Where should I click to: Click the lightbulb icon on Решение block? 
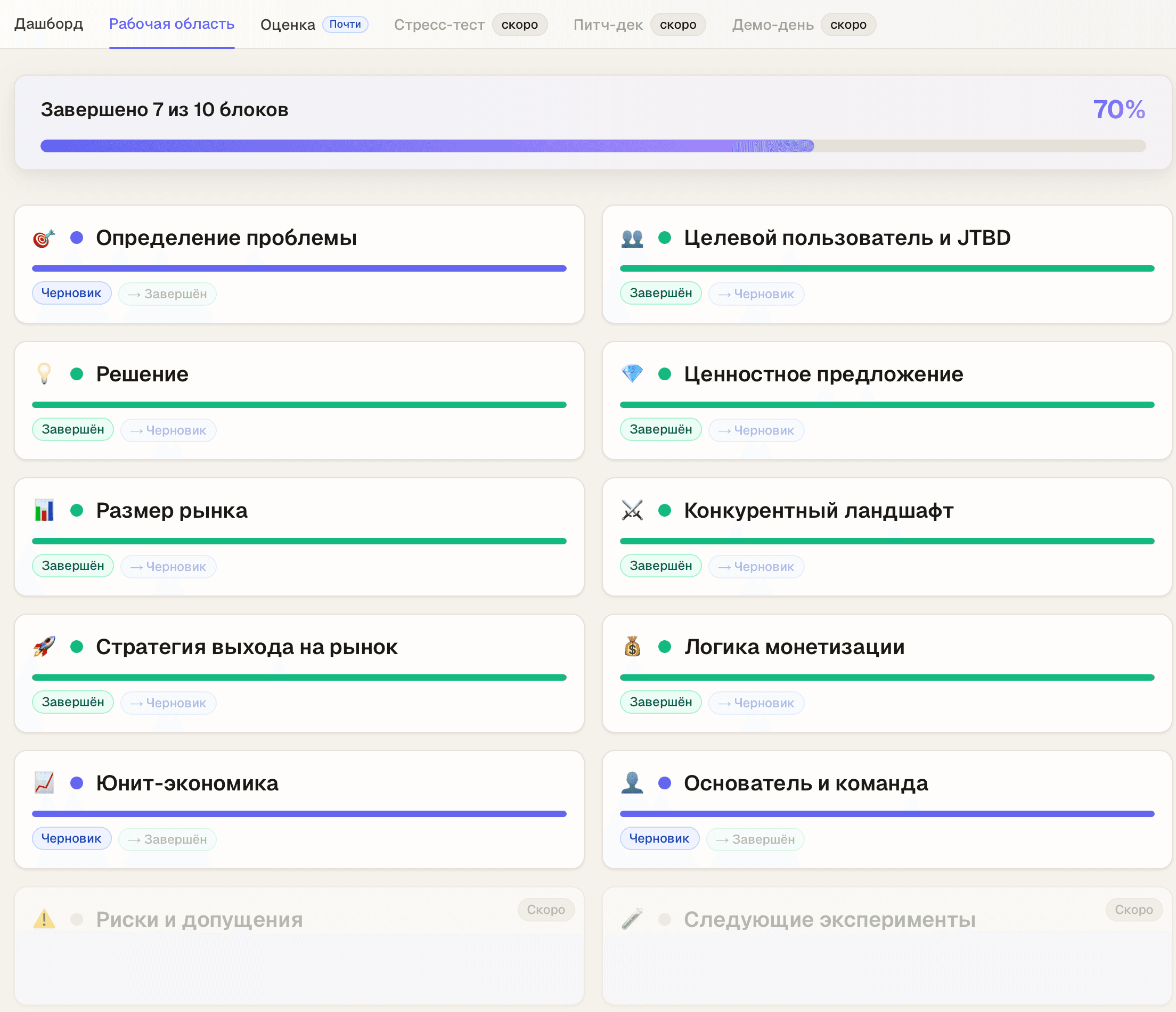click(x=44, y=373)
